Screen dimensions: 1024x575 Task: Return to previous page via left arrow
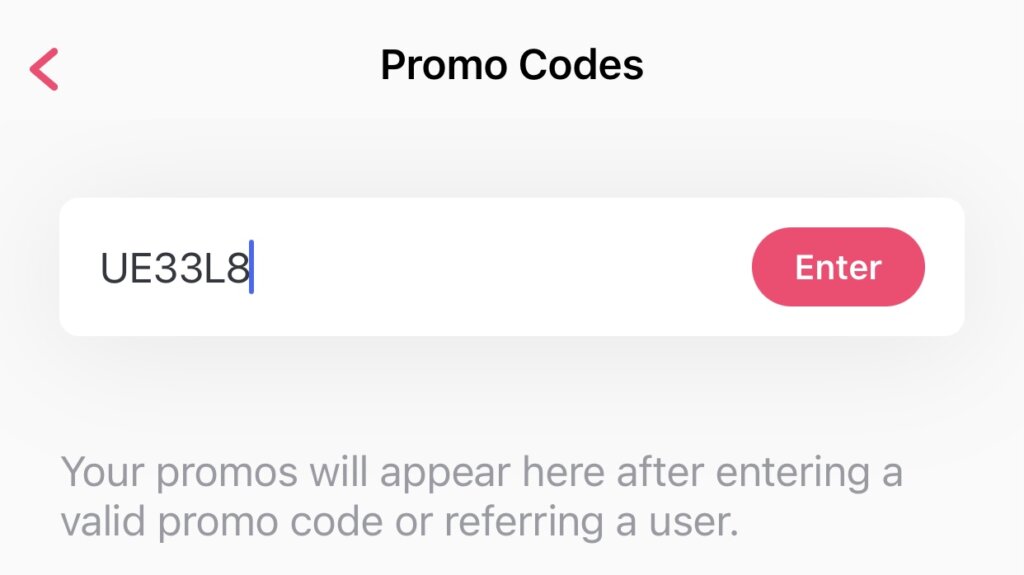pos(44,69)
